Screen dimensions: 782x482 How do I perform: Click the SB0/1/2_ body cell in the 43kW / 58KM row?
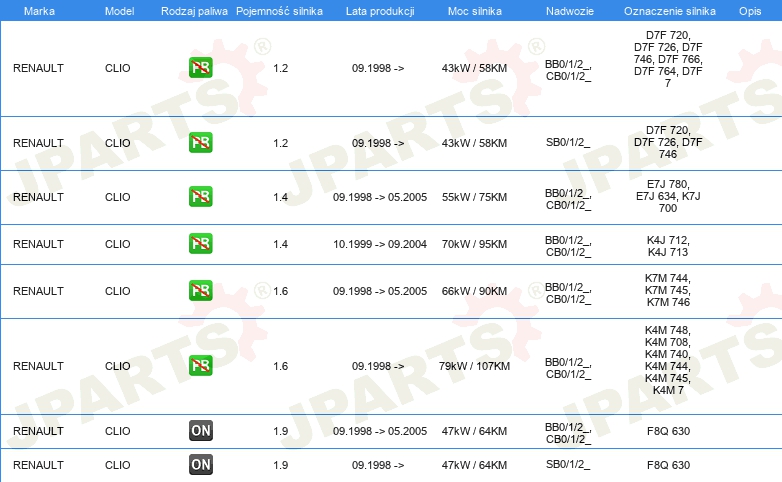click(568, 143)
